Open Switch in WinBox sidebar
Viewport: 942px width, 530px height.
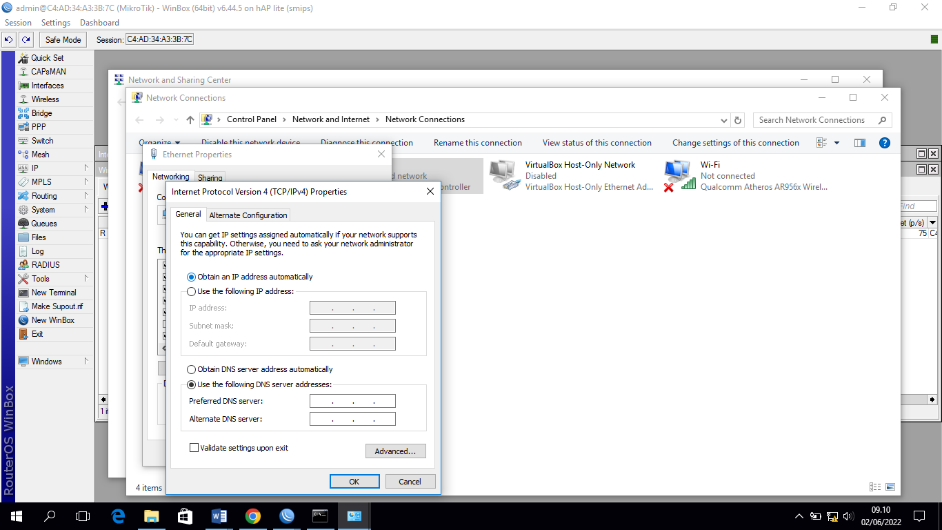[42, 141]
